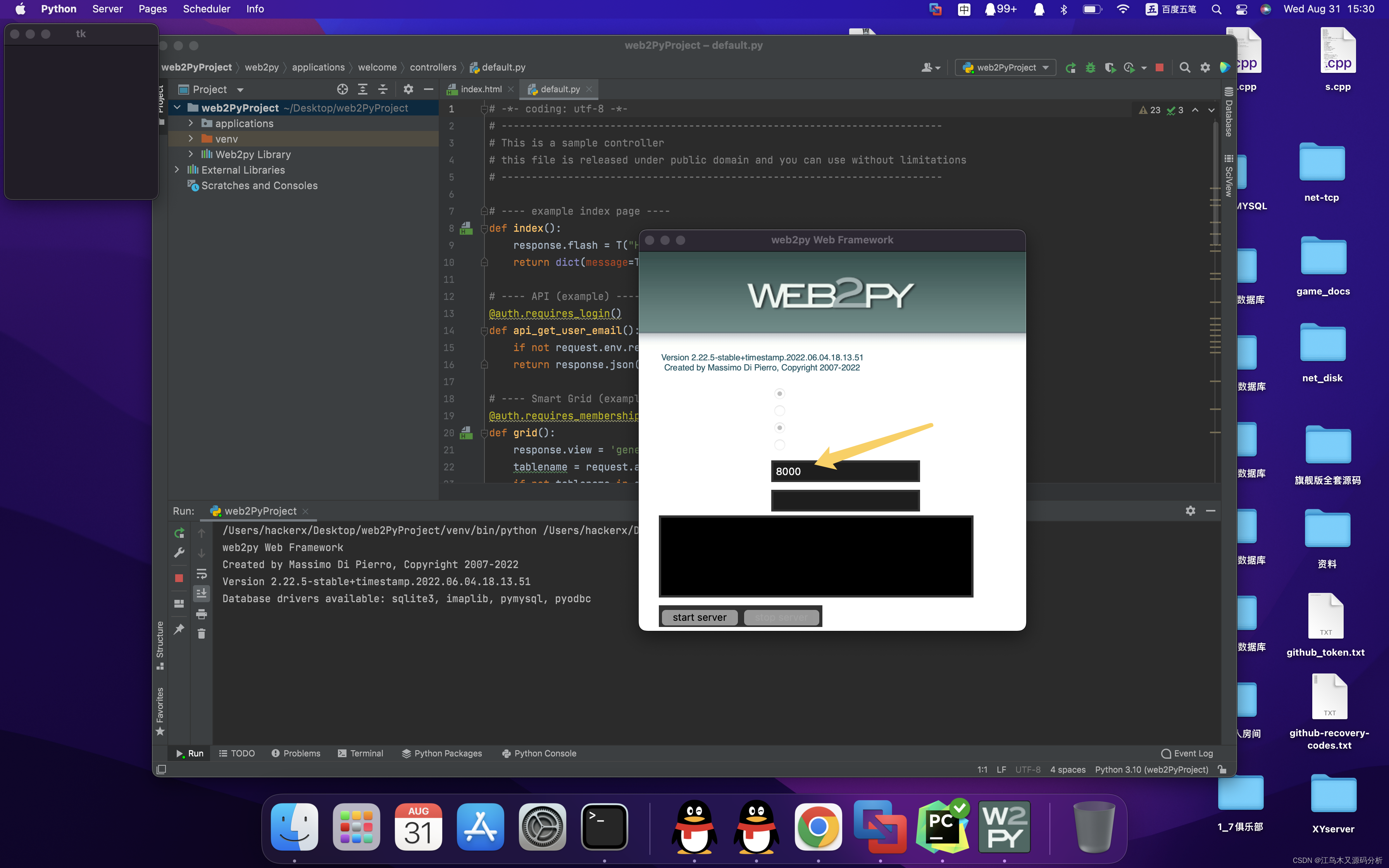Open PyCharm IDE settings gear in toolbar
Viewport: 1389px width, 868px height.
click(1205, 68)
